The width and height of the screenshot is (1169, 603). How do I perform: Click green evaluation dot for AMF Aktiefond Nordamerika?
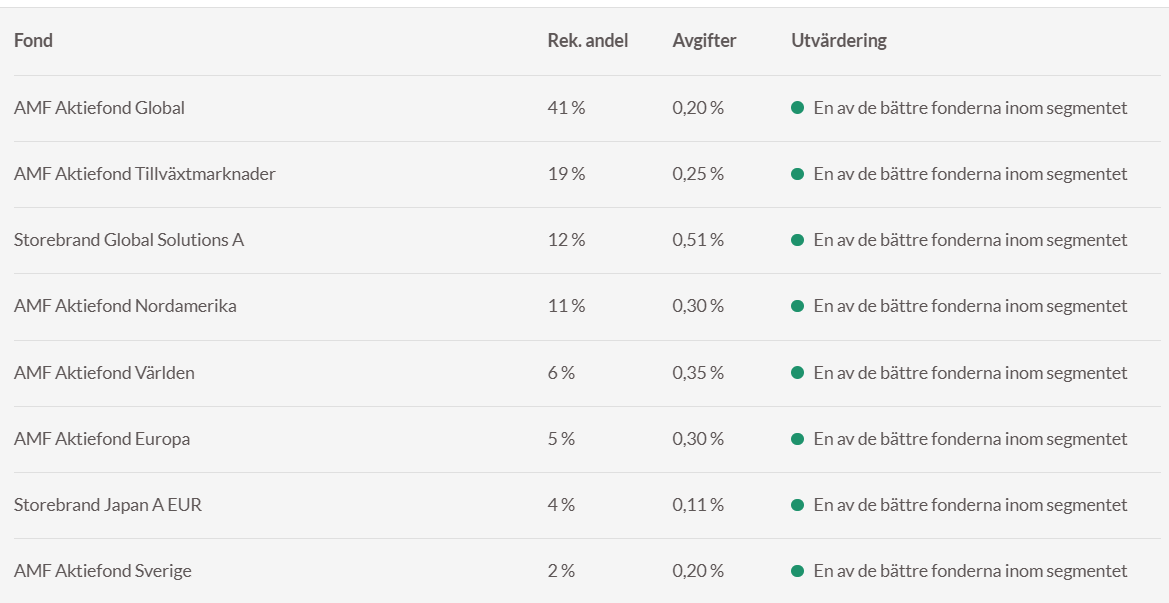coord(797,306)
